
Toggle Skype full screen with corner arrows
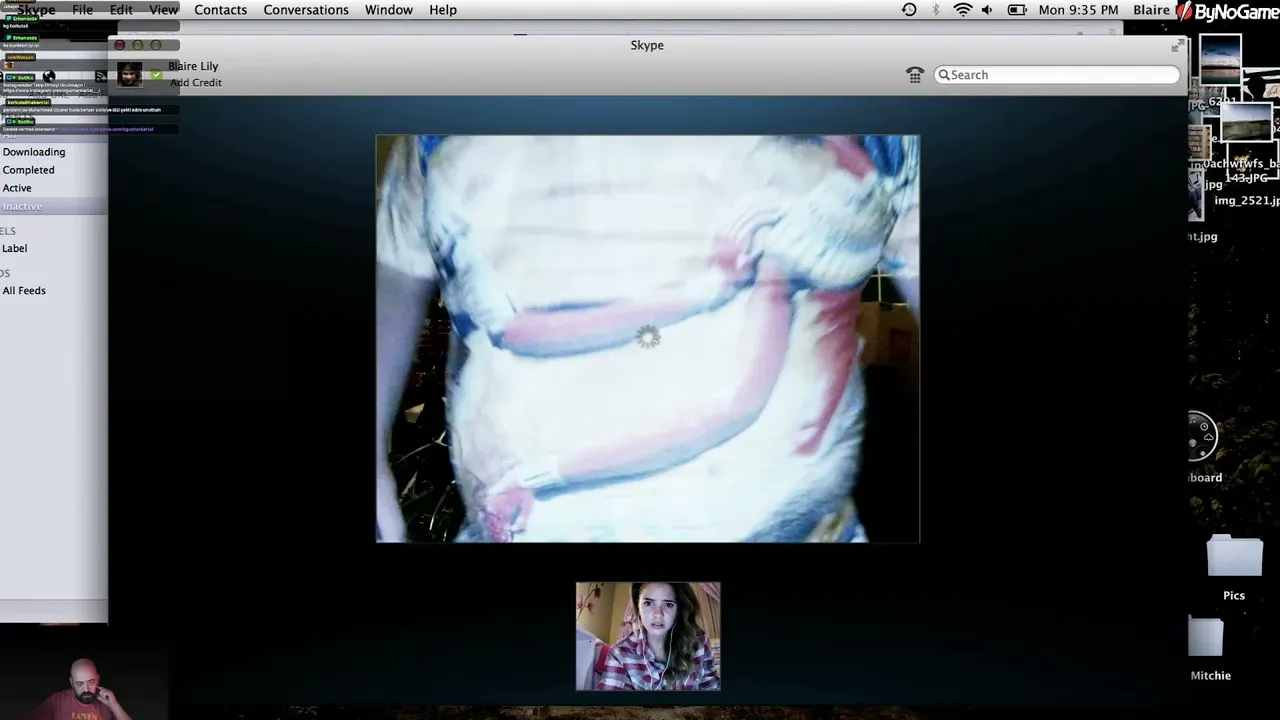click(x=1176, y=46)
